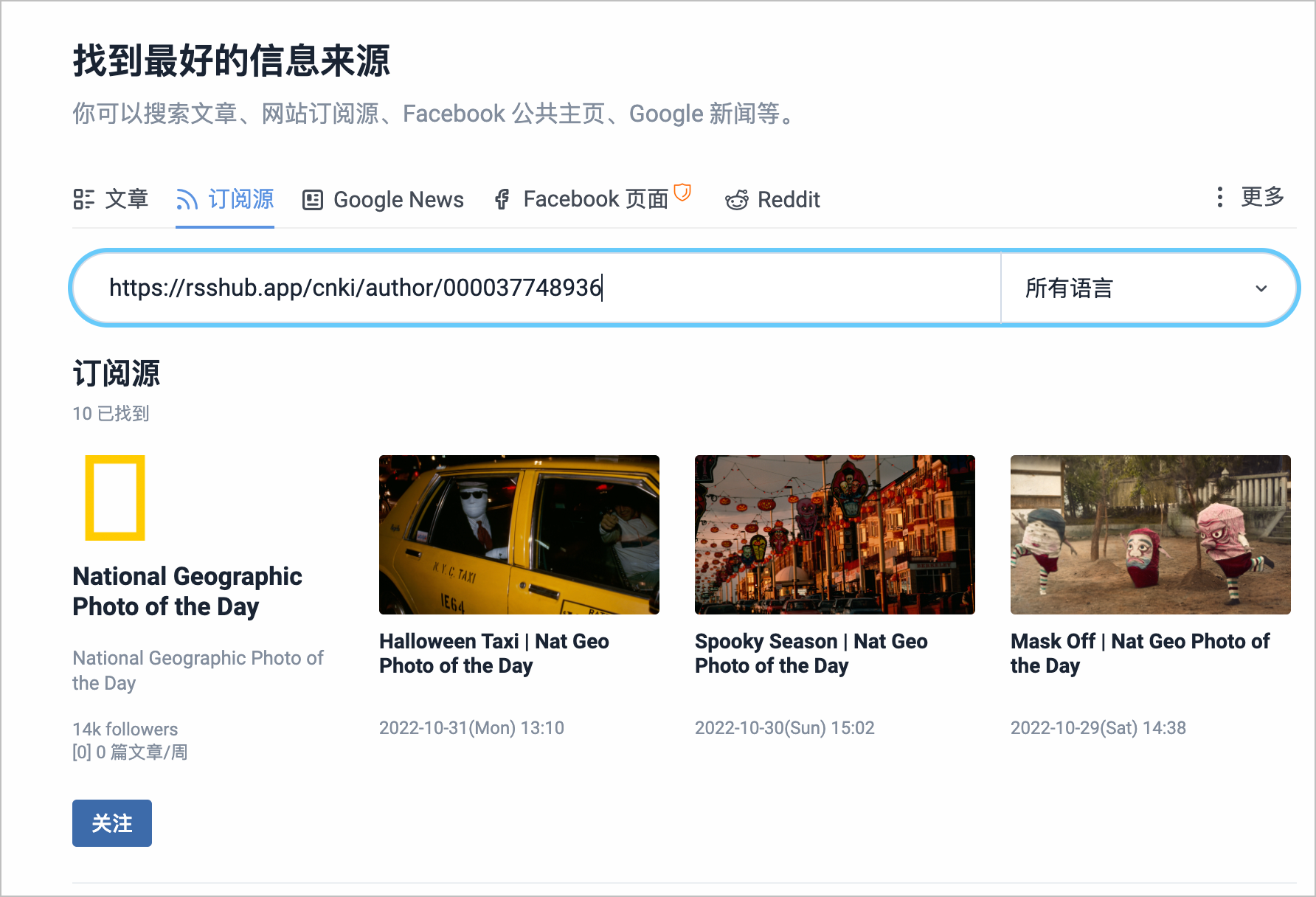Screen dimensions: 1316x897
Task: Select the 文章 tab icon
Action: click(84, 198)
